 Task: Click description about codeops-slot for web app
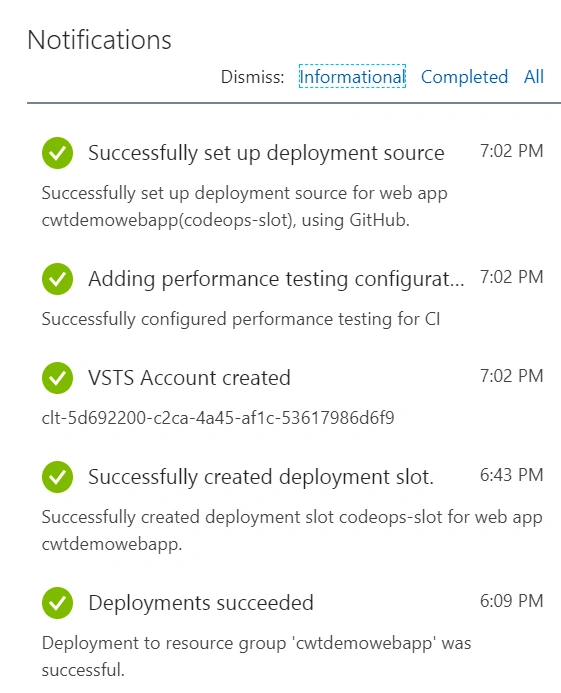coord(292,530)
